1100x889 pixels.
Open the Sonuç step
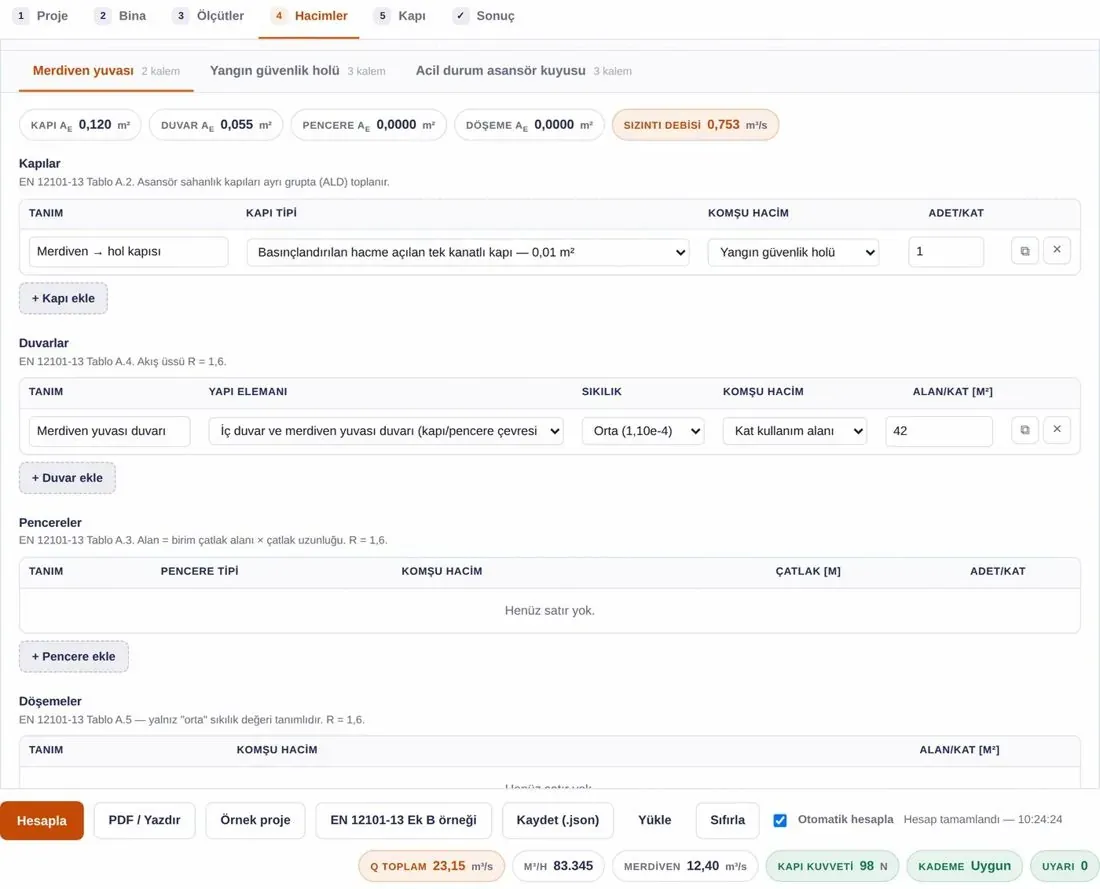pyautogui.click(x=484, y=16)
